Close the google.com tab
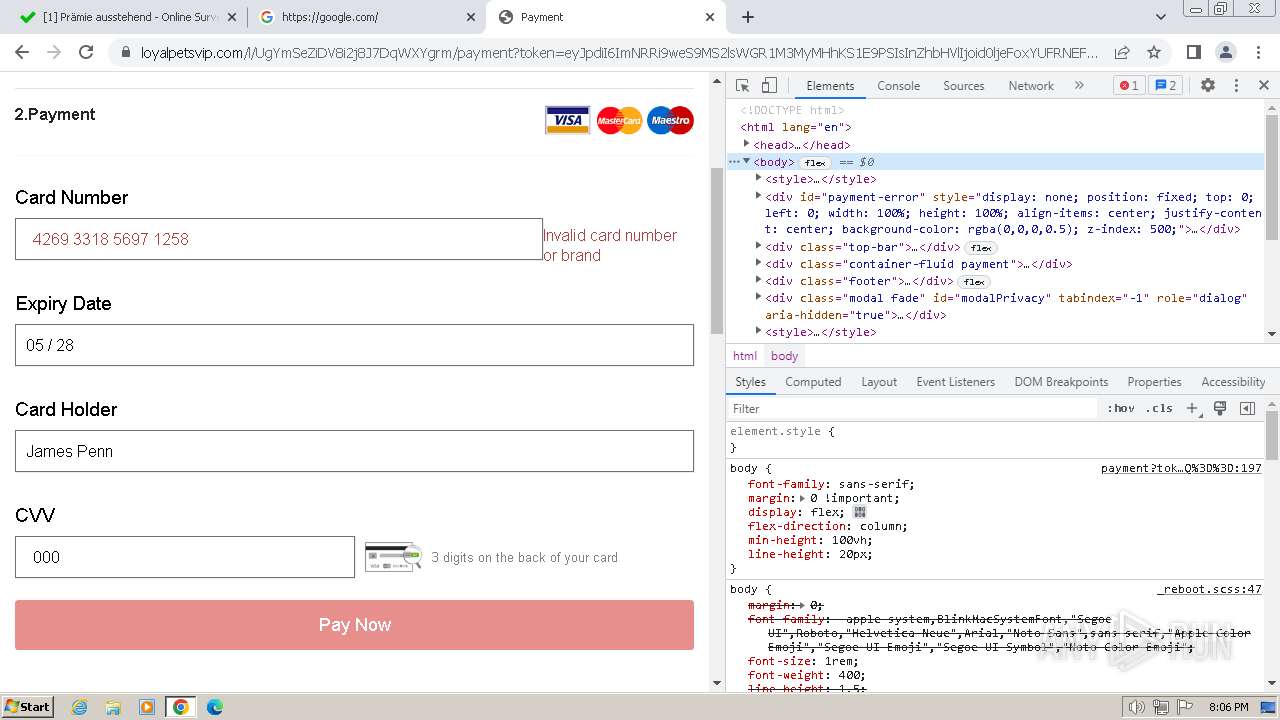1280x720 pixels. 472,17
